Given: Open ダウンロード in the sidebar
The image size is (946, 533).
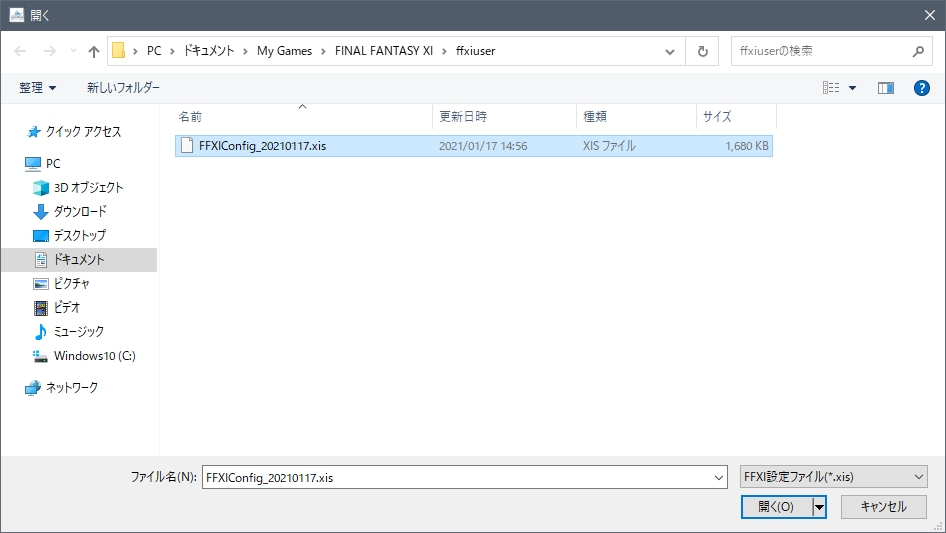Looking at the screenshot, I should 80,211.
